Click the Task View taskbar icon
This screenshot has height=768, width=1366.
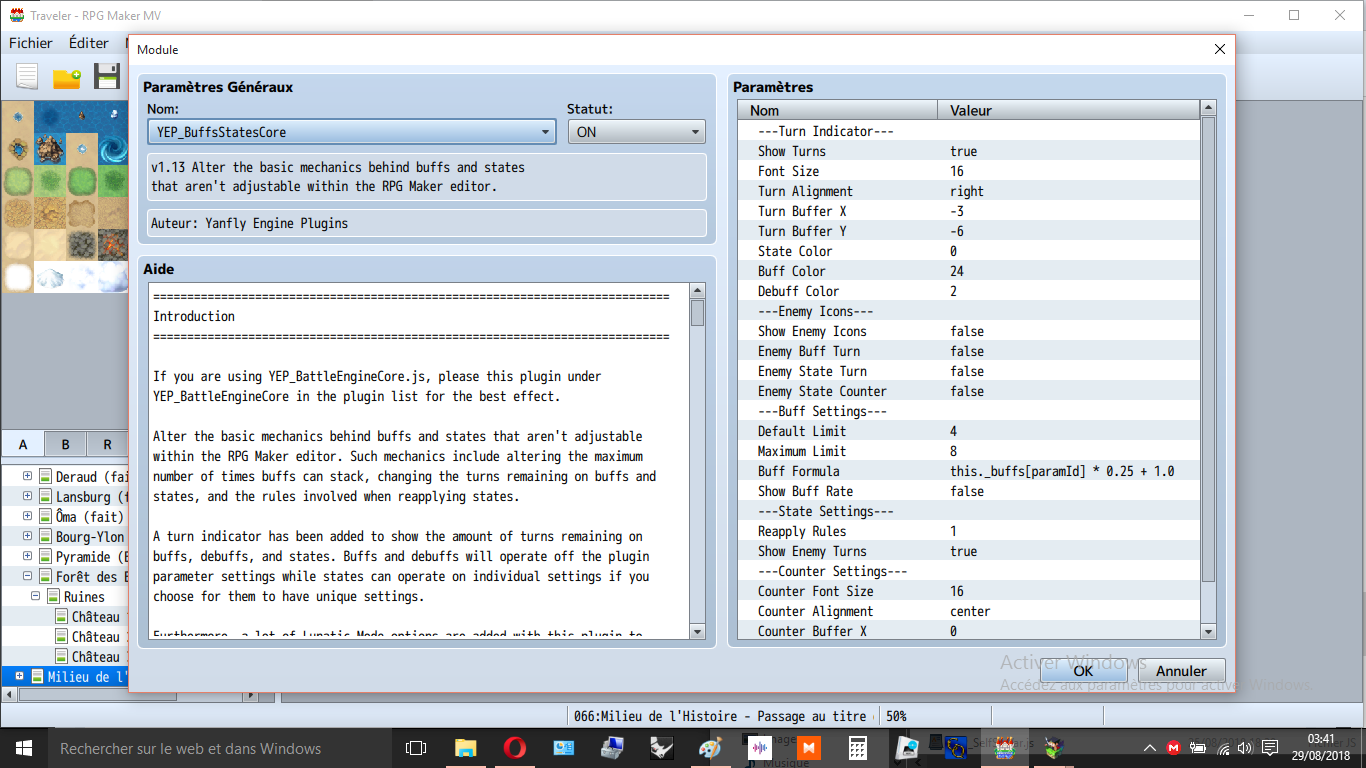(x=416, y=747)
